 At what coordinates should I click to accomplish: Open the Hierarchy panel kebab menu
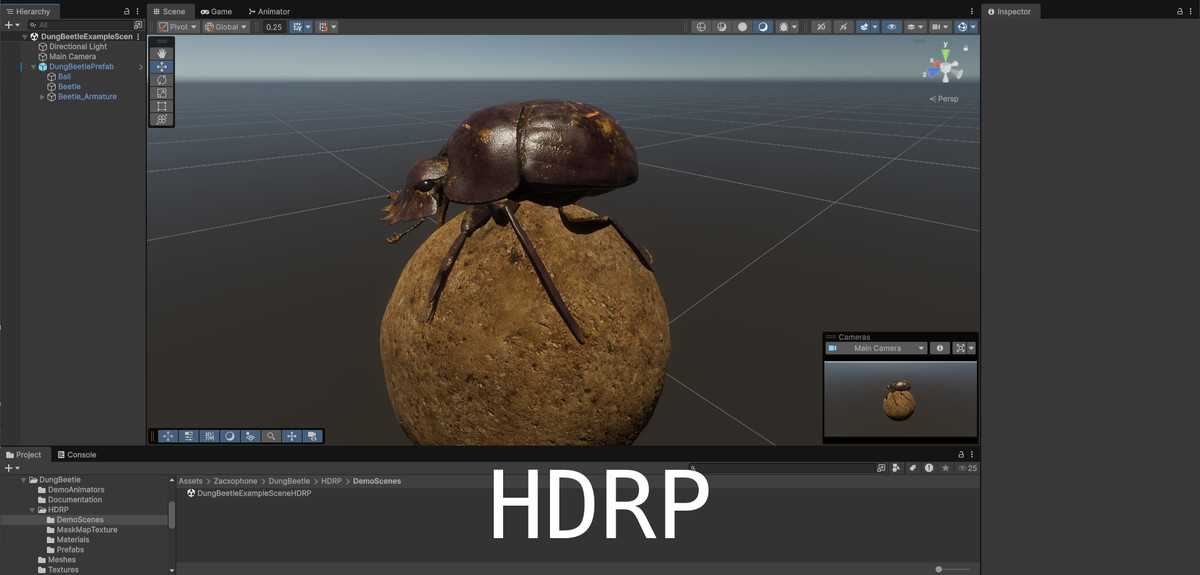click(138, 11)
